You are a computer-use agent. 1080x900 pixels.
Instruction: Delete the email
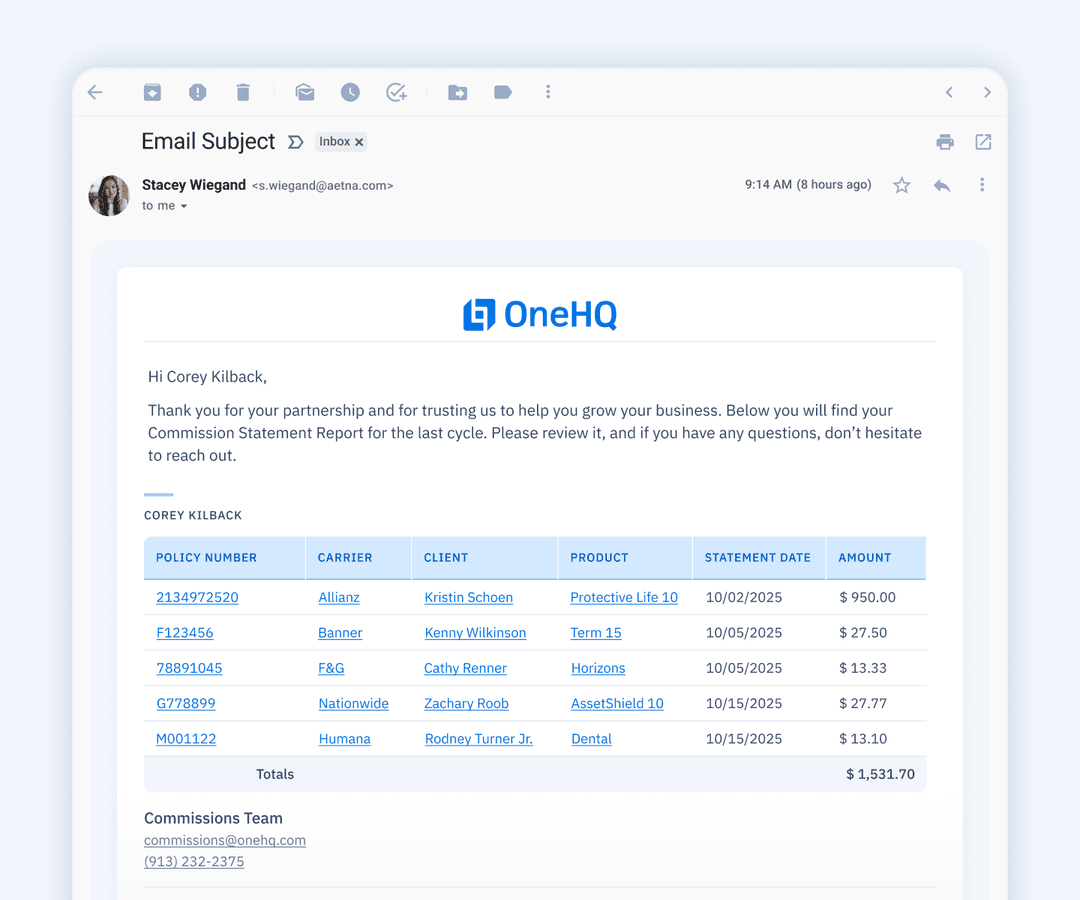pyautogui.click(x=242, y=92)
